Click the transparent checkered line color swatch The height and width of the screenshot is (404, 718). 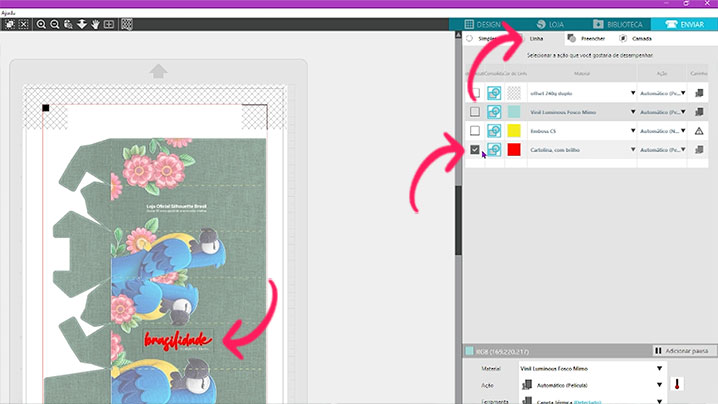click(514, 93)
